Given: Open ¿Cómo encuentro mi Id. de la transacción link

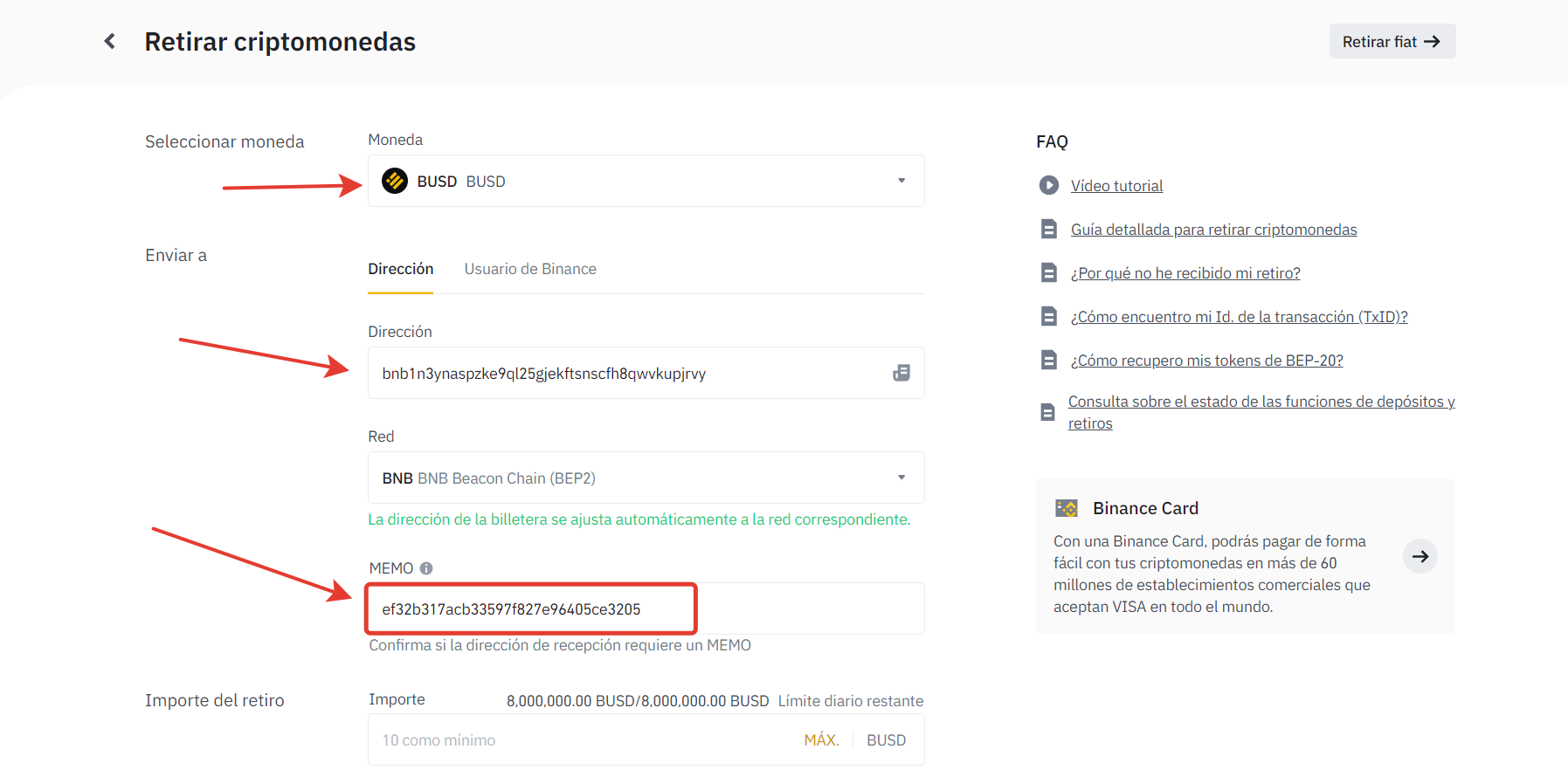Looking at the screenshot, I should click(1239, 317).
